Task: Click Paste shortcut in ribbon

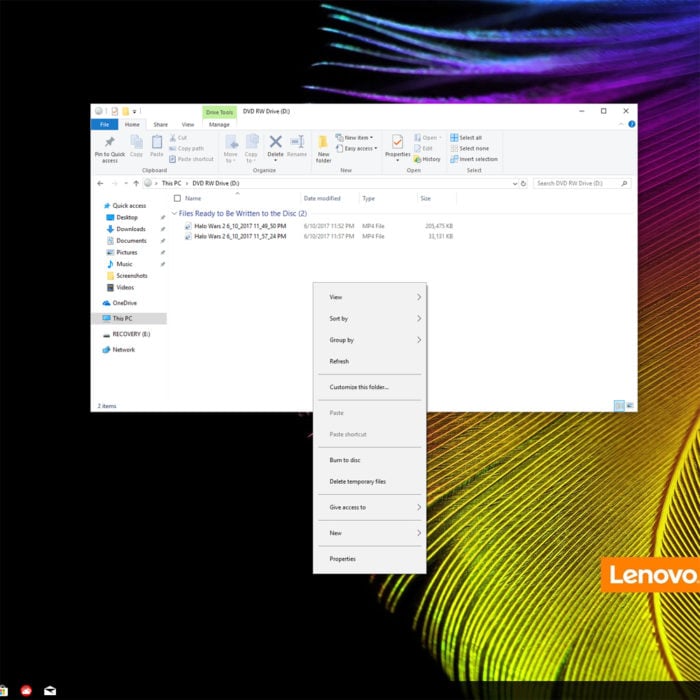Action: (x=191, y=159)
